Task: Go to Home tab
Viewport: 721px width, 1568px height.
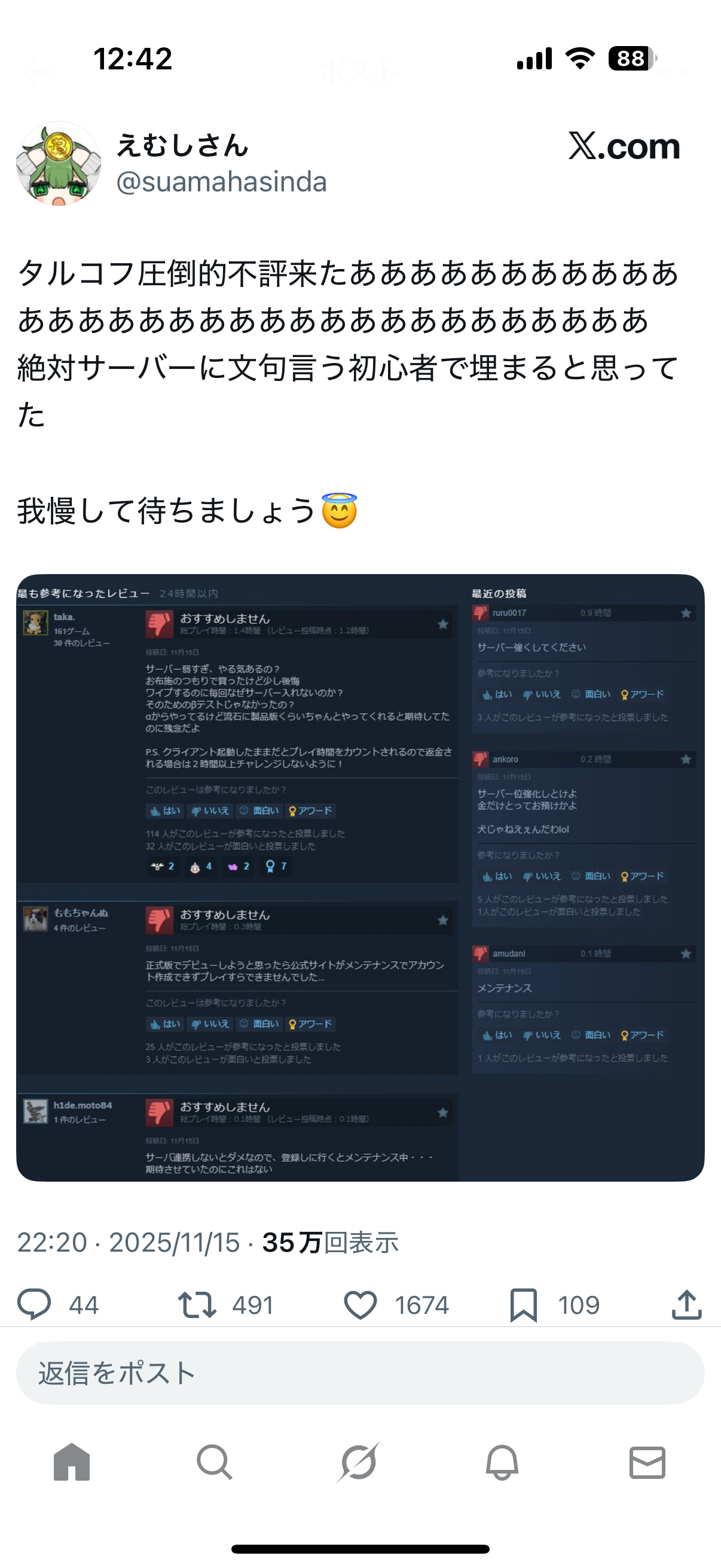Action: (72, 1462)
